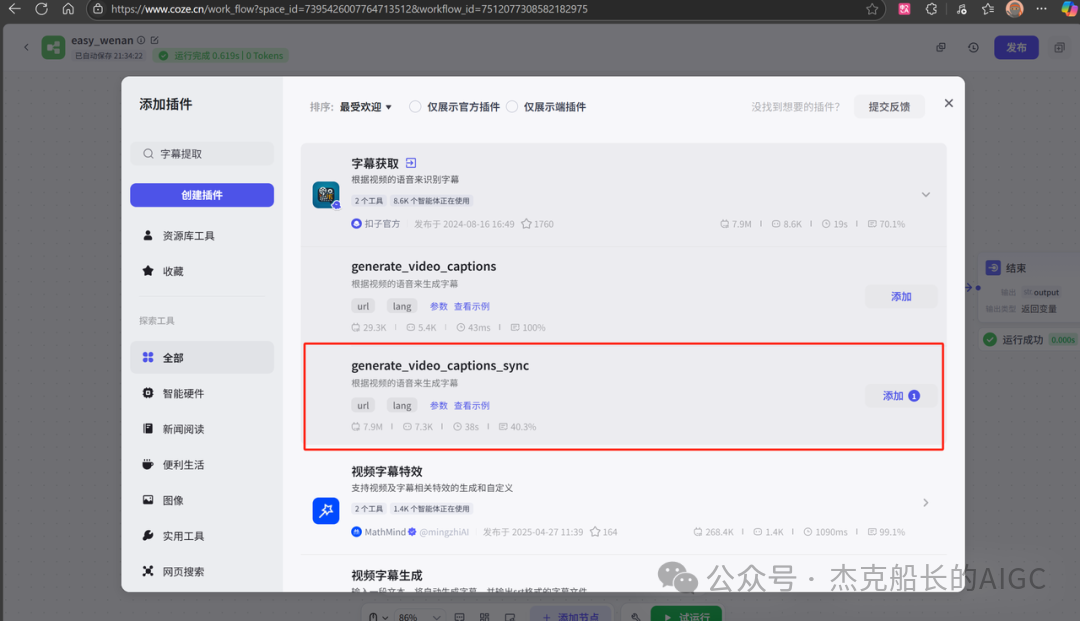Image resolution: width=1080 pixels, height=621 pixels.
Task: Click the 发布 publish button
Action: [1016, 48]
